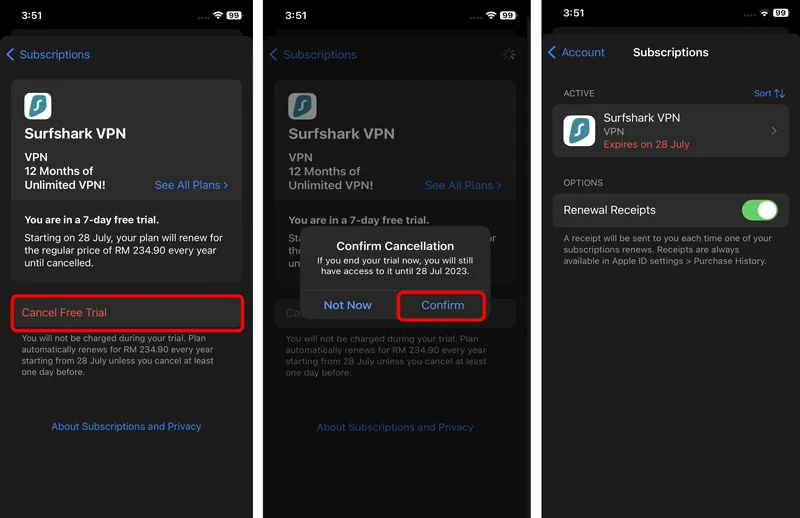Open the Surfshark VPN subscription row
The width and height of the screenshot is (800, 518).
(x=670, y=131)
